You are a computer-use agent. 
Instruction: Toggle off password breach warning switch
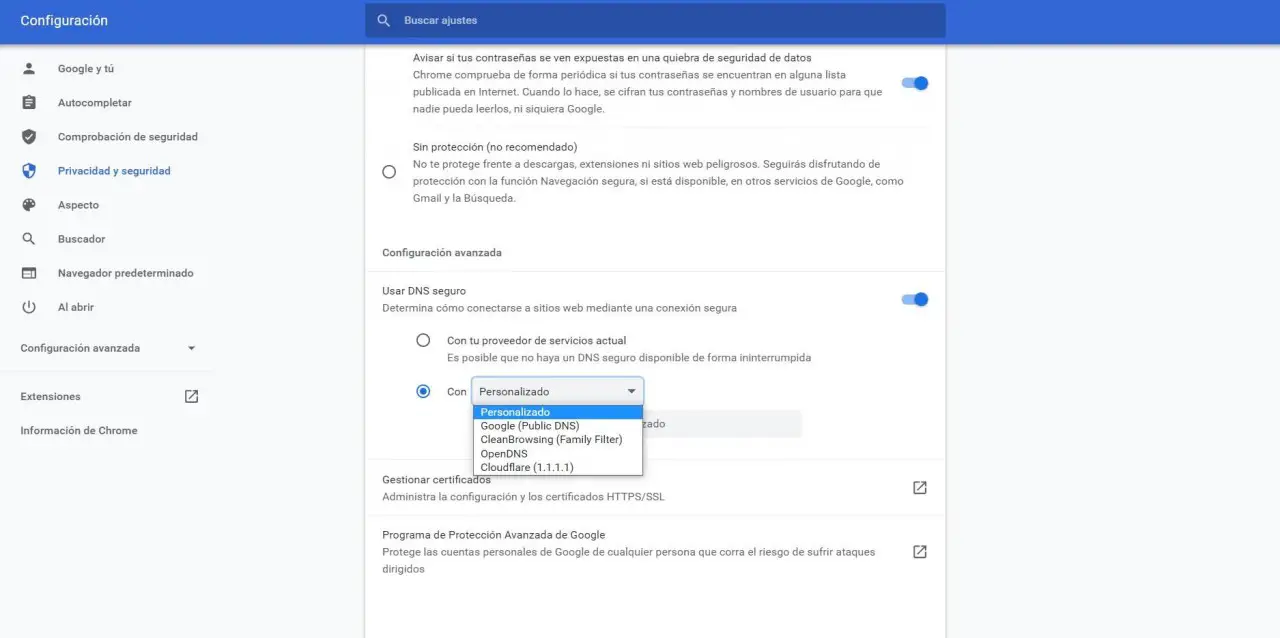(915, 83)
